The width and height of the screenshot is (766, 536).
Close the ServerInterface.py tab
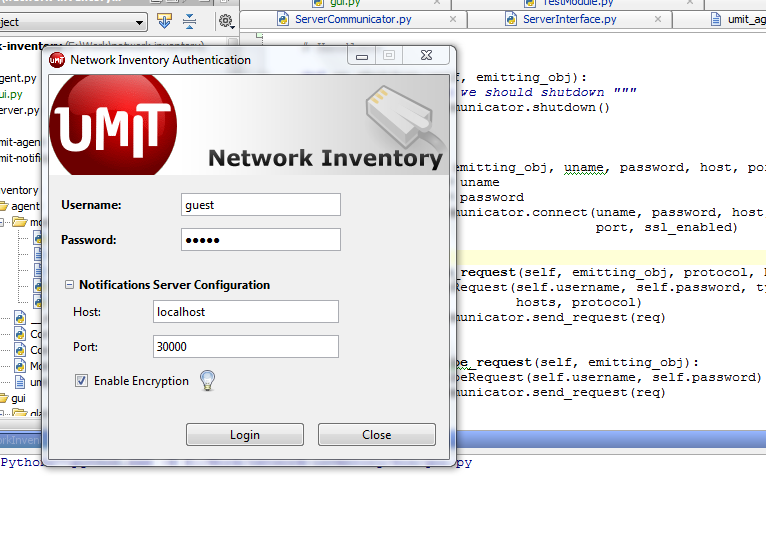tap(658, 19)
